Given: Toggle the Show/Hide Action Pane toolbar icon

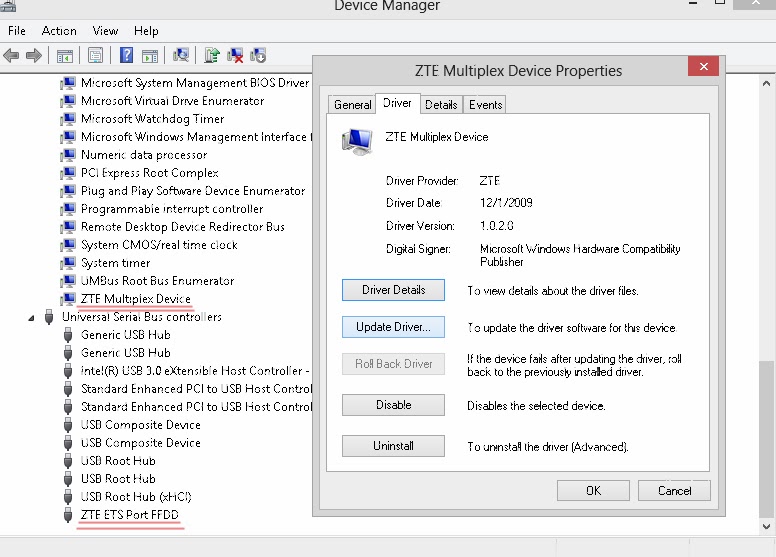Looking at the screenshot, I should click(150, 56).
